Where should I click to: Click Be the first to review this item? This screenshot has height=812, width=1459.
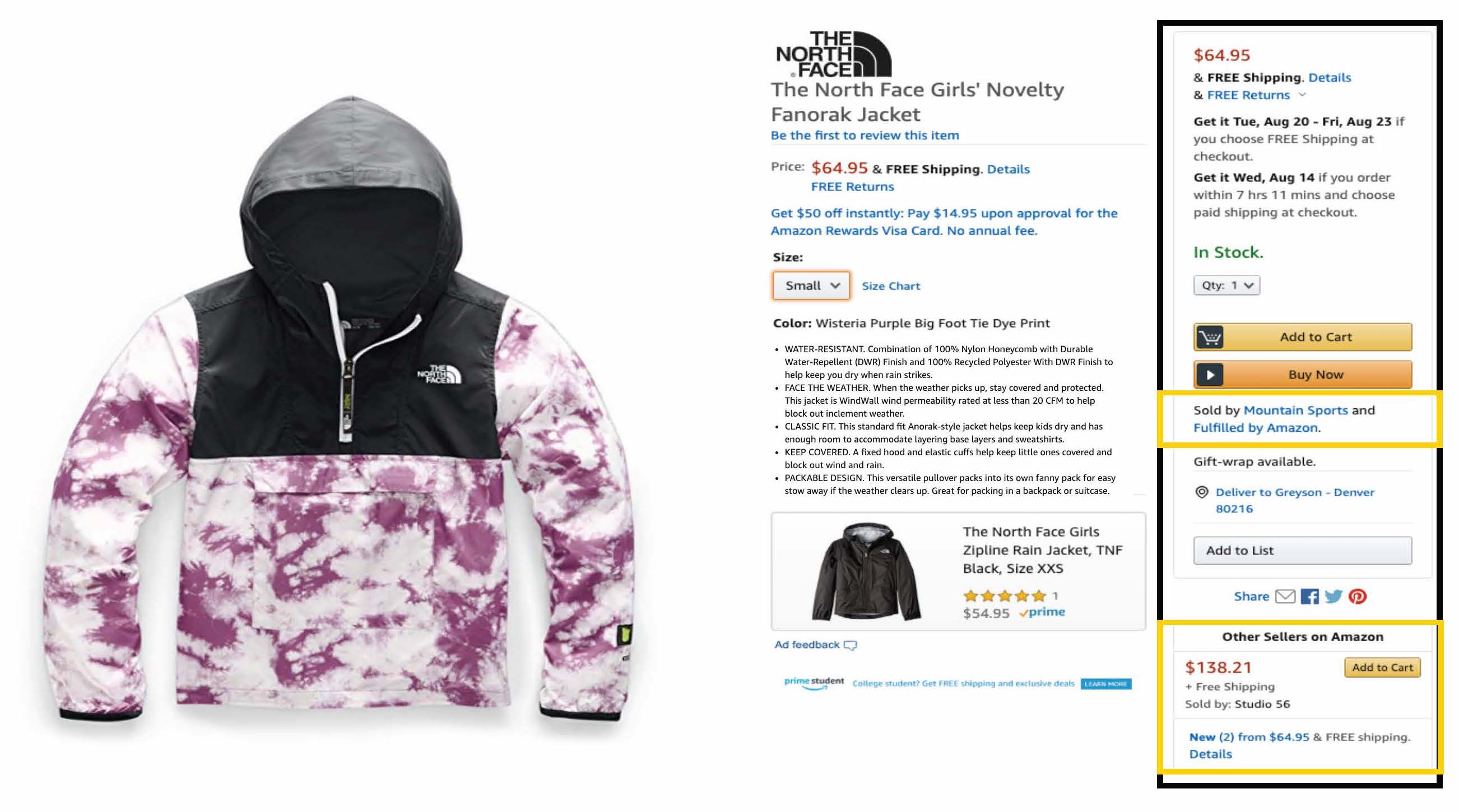(865, 136)
